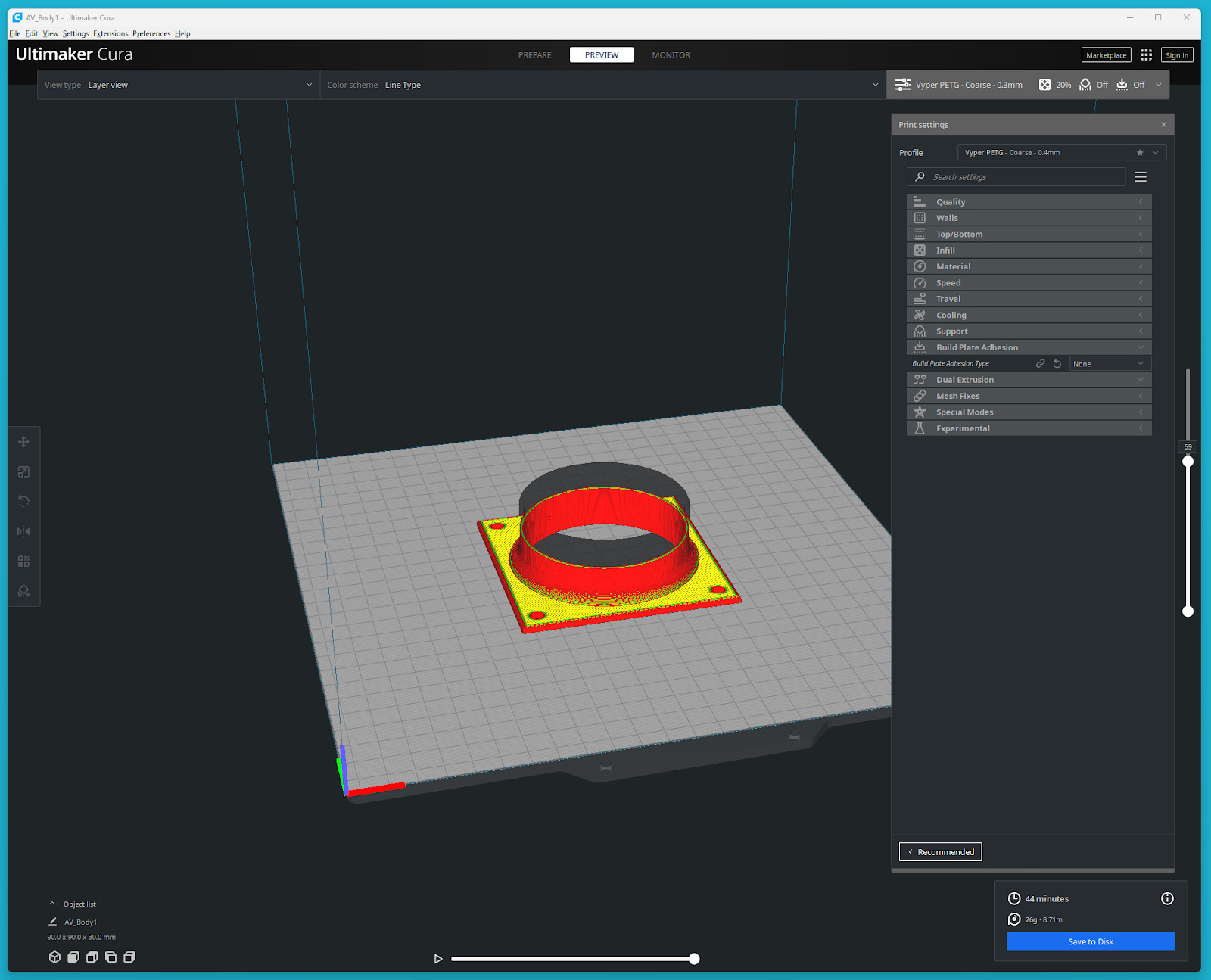Close the Print settings panel
The width and height of the screenshot is (1211, 980).
pos(1163,125)
